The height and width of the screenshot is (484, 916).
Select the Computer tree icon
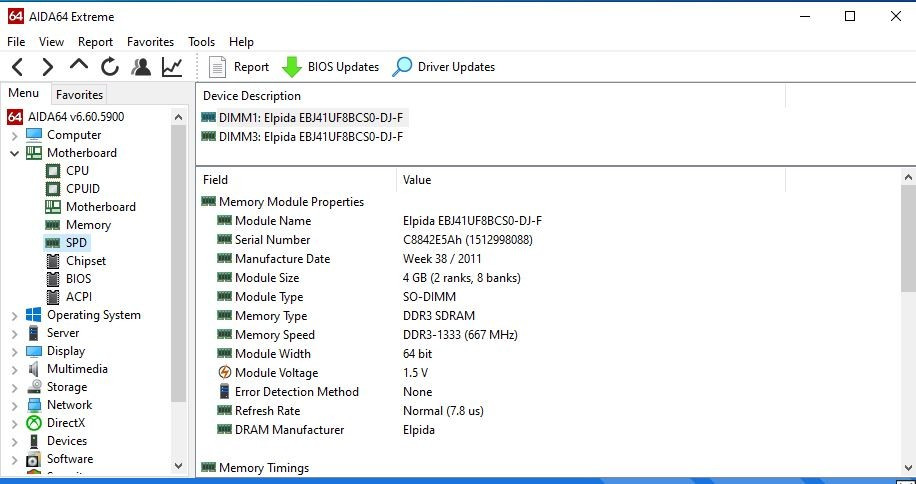click(x=34, y=135)
